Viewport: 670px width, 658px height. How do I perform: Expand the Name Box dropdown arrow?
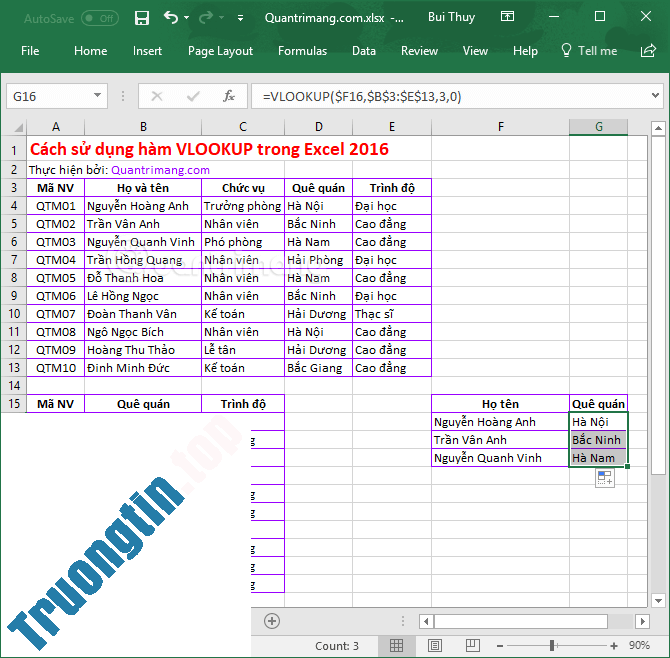[98, 95]
